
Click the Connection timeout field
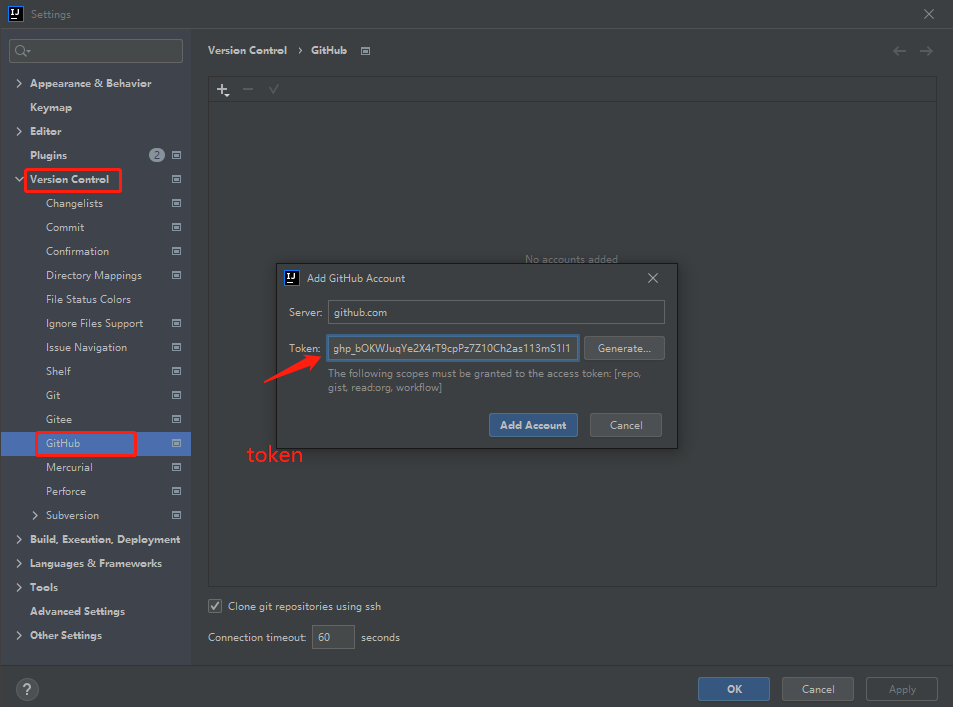pyautogui.click(x=333, y=637)
